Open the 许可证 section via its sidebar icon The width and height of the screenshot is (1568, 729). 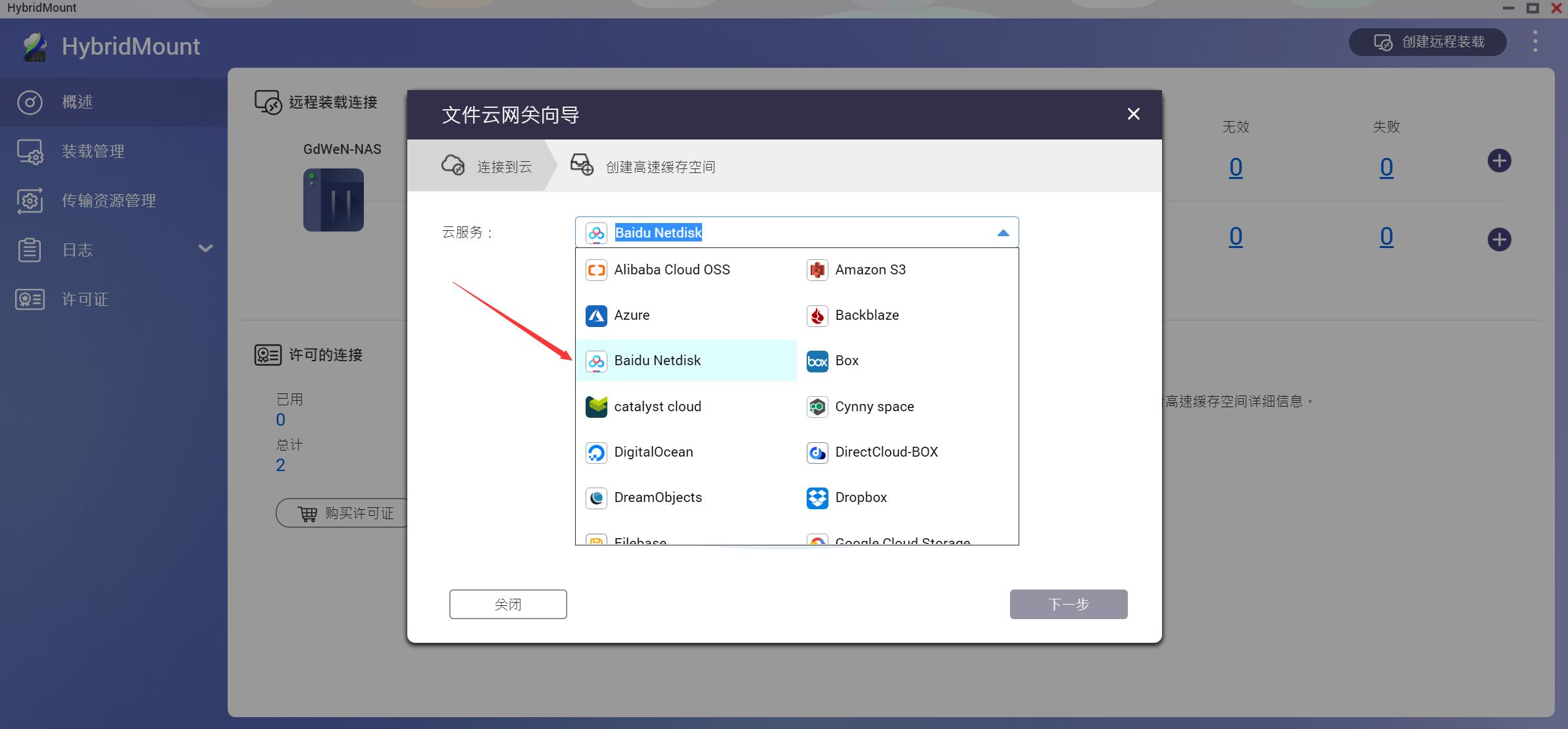[30, 299]
